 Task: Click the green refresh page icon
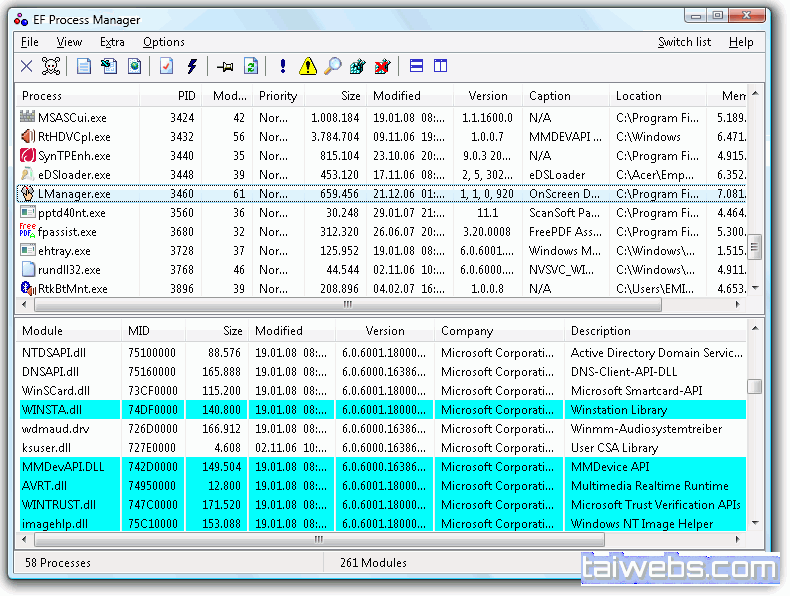click(251, 67)
